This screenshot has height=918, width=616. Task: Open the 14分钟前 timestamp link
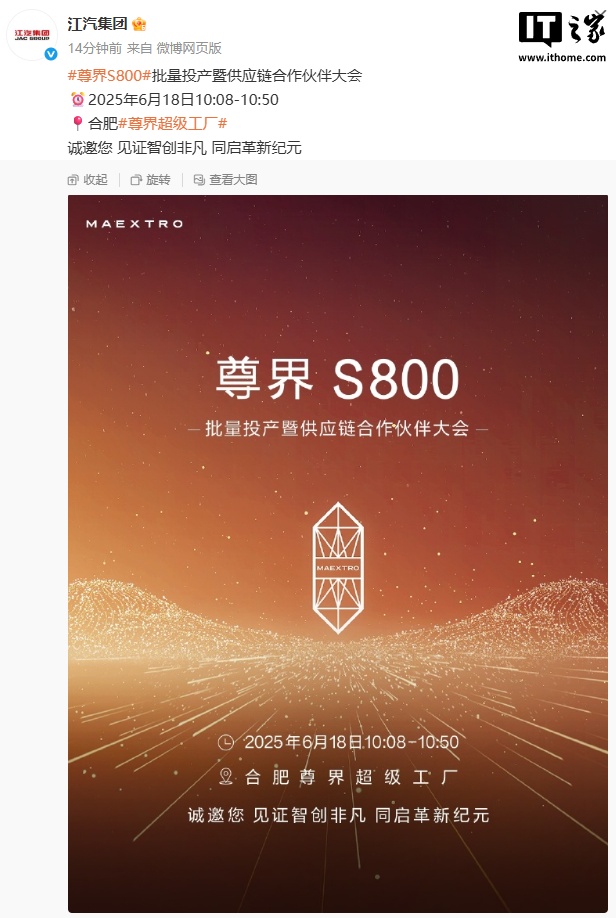95,48
